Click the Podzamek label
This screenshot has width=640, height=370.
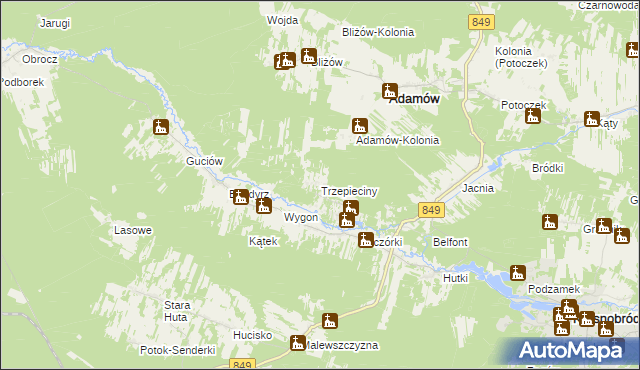[554, 289]
